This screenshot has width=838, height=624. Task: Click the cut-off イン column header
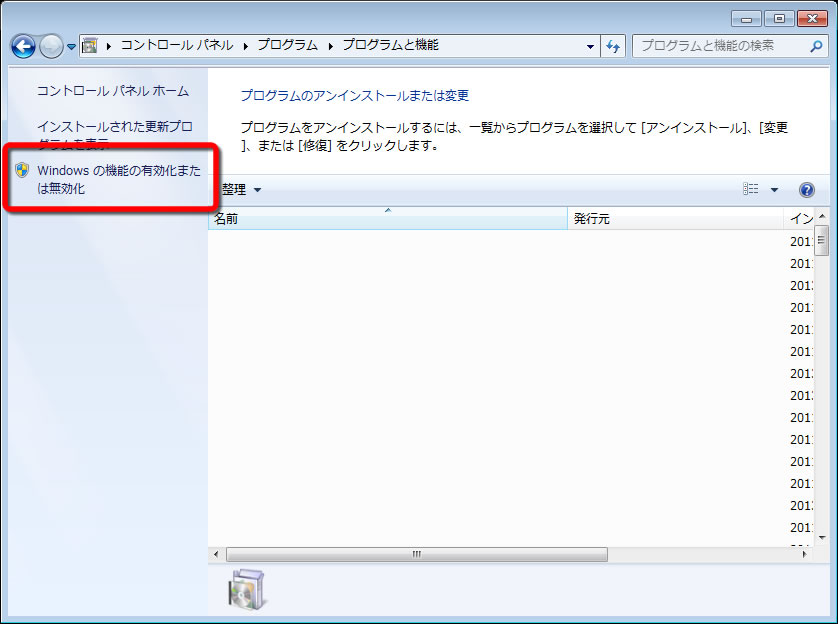click(799, 219)
